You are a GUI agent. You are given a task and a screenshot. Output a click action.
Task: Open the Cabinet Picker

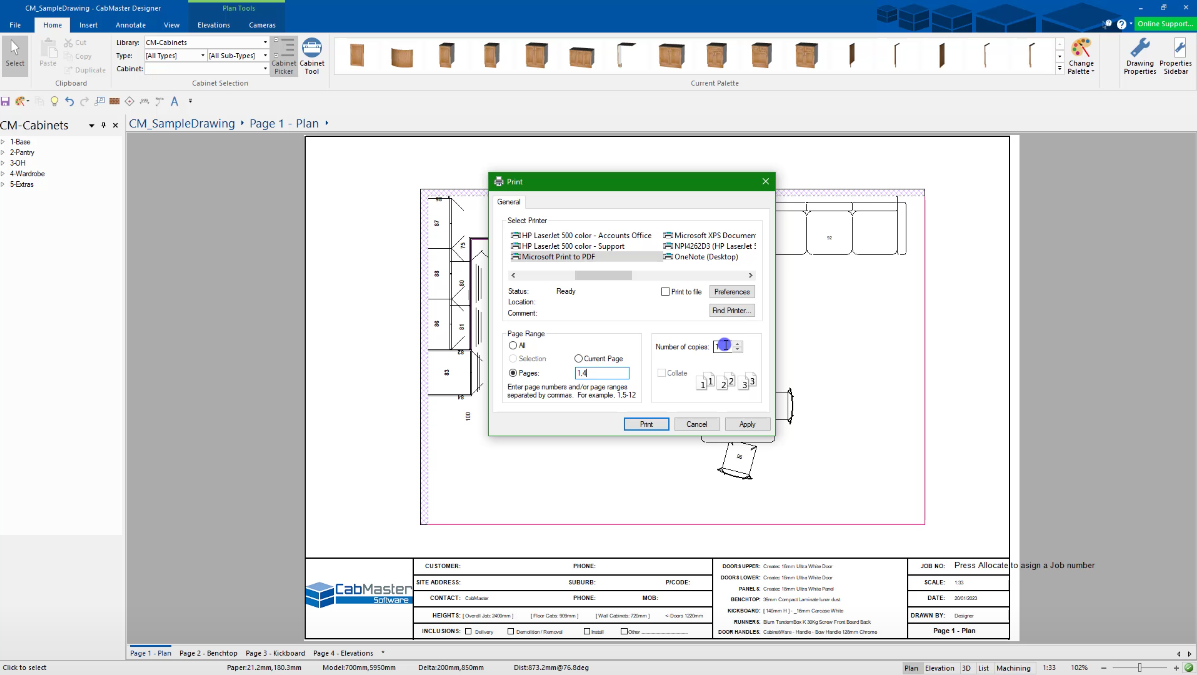[x=283, y=57]
